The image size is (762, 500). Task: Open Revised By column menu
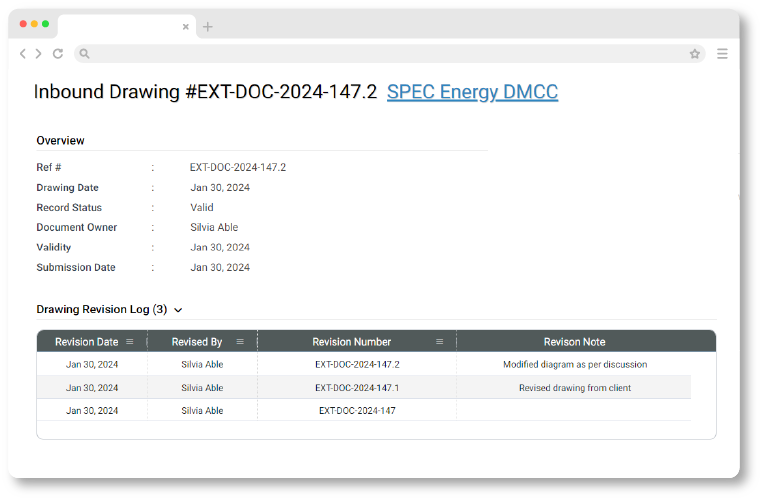coord(239,342)
